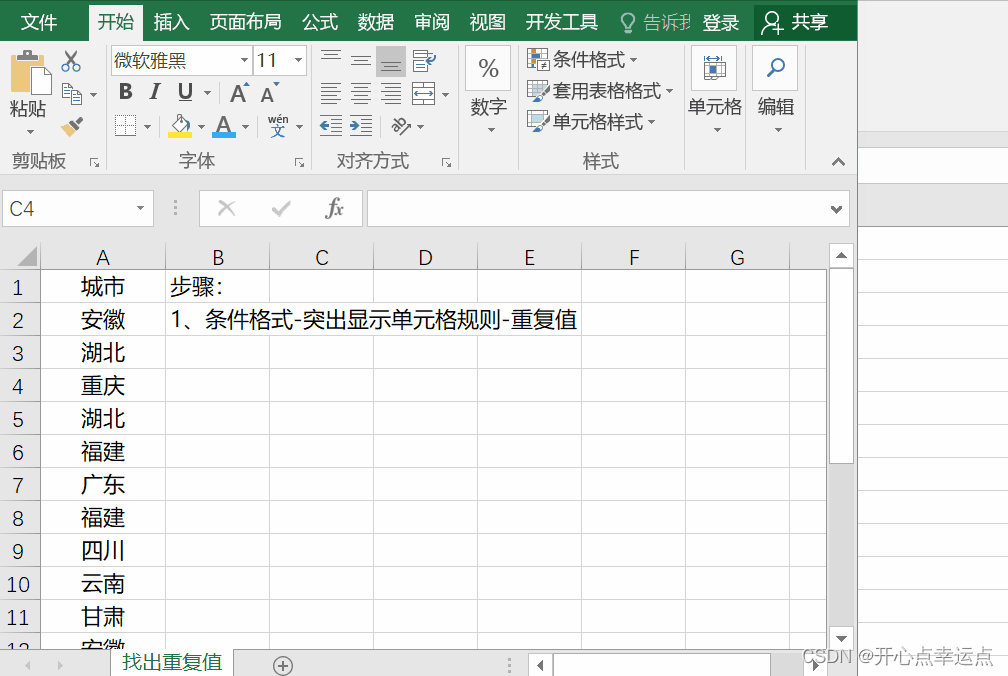The width and height of the screenshot is (1008, 676).
Task: Click the 登录 sign-in button
Action: (721, 23)
